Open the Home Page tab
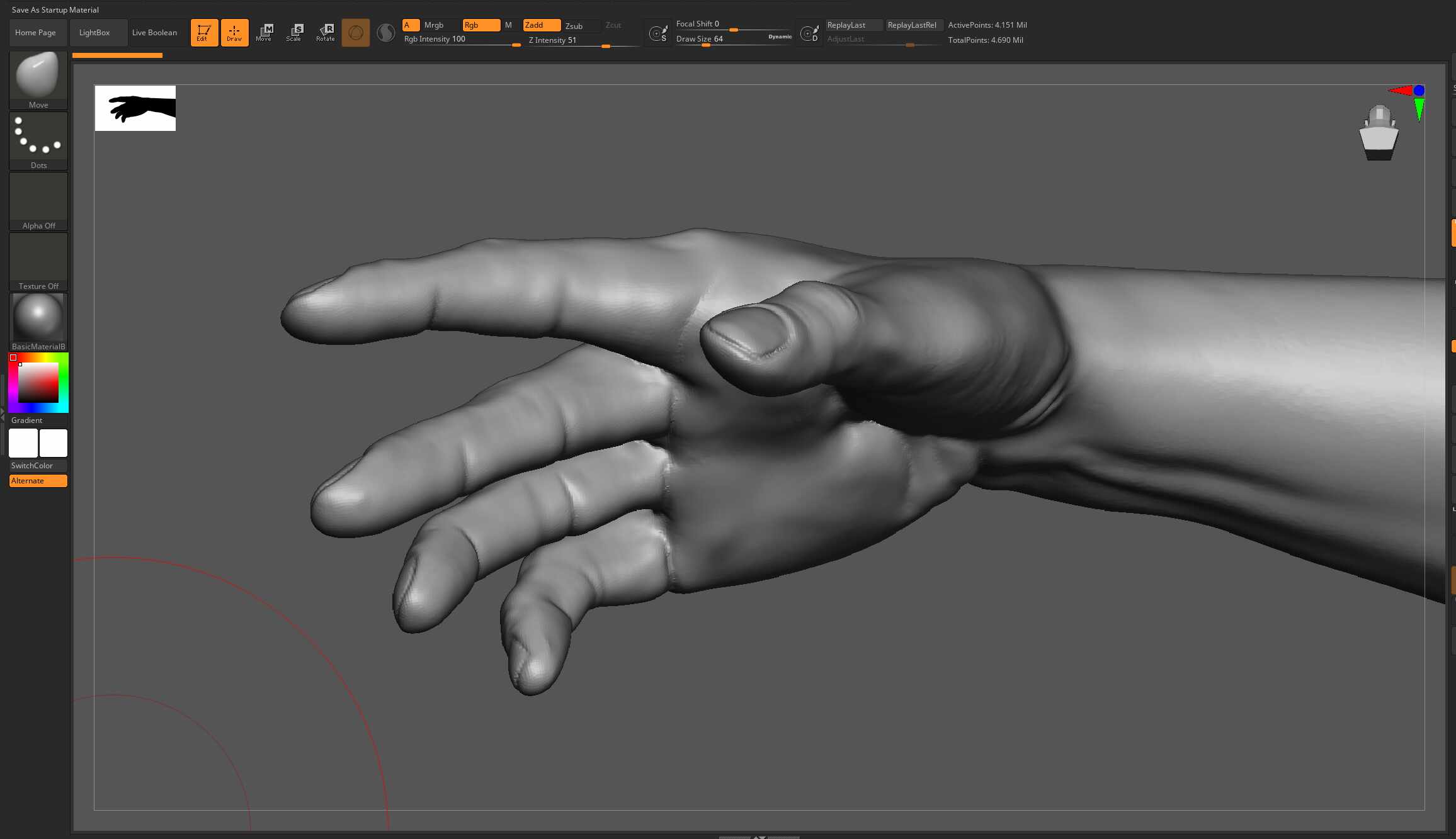This screenshot has height=839, width=1456. coord(35,33)
